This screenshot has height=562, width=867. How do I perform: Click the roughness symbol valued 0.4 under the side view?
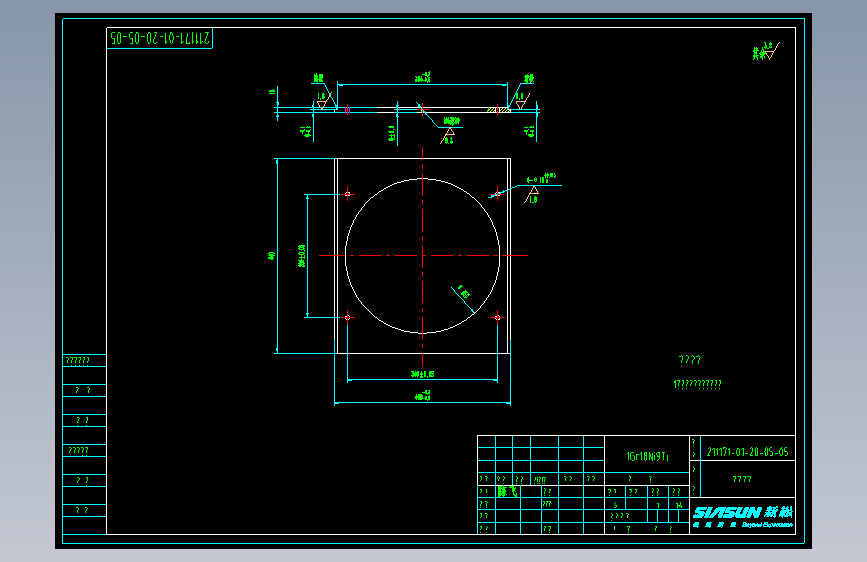[x=448, y=136]
